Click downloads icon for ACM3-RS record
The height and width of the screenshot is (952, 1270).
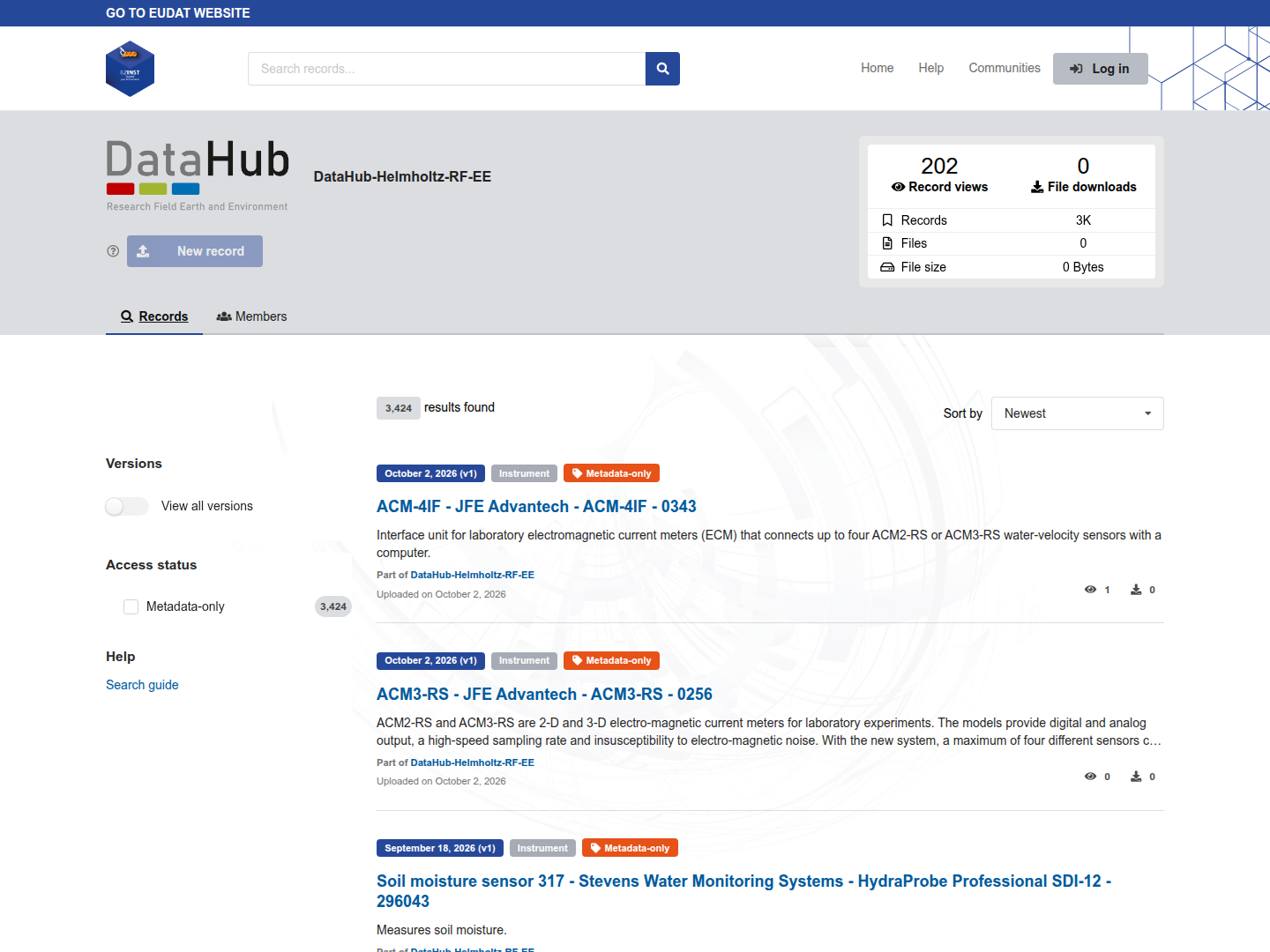tap(1136, 777)
